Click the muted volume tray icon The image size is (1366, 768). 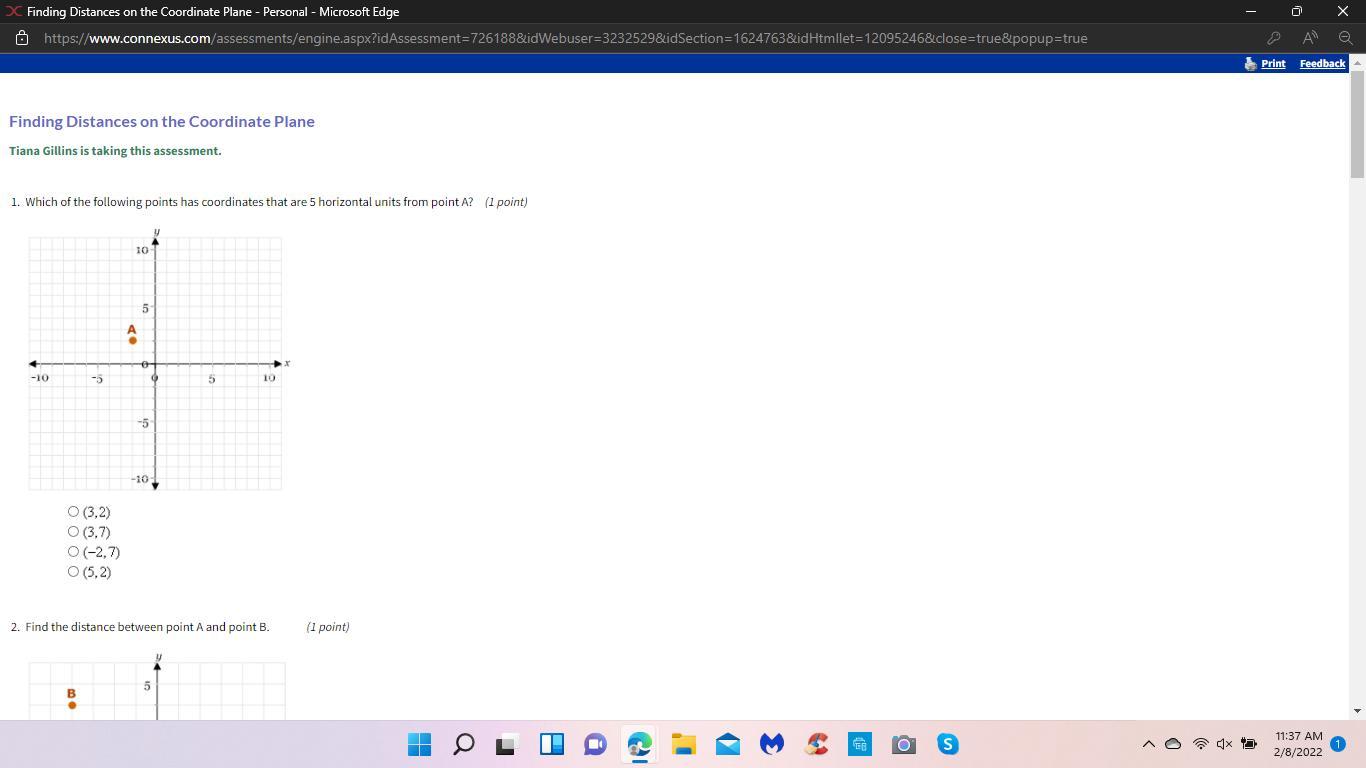pyautogui.click(x=1224, y=744)
